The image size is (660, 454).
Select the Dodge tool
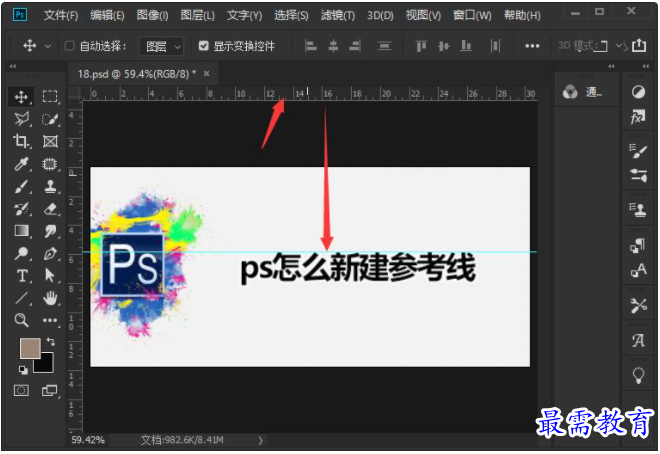pyautogui.click(x=21, y=254)
